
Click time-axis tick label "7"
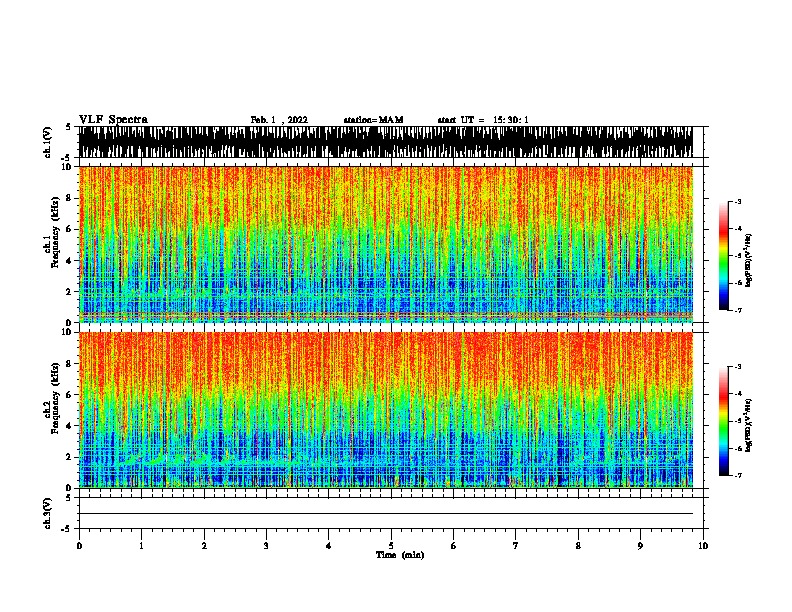[x=516, y=546]
